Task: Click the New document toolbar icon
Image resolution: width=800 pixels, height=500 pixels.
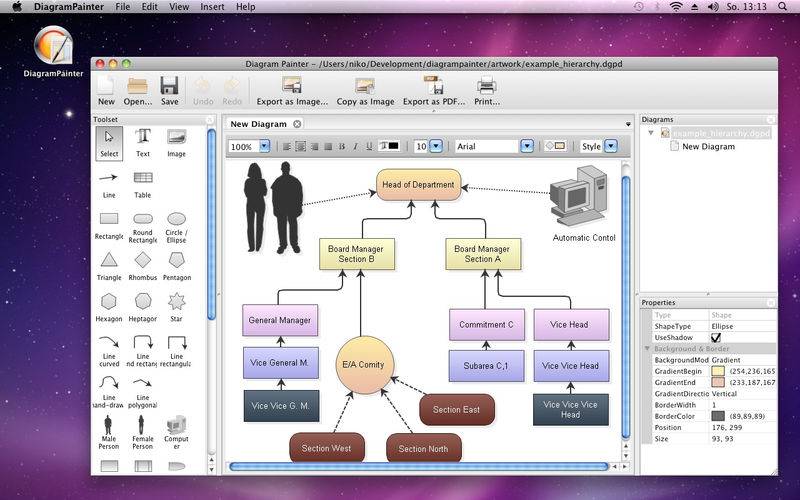Action: [x=106, y=91]
